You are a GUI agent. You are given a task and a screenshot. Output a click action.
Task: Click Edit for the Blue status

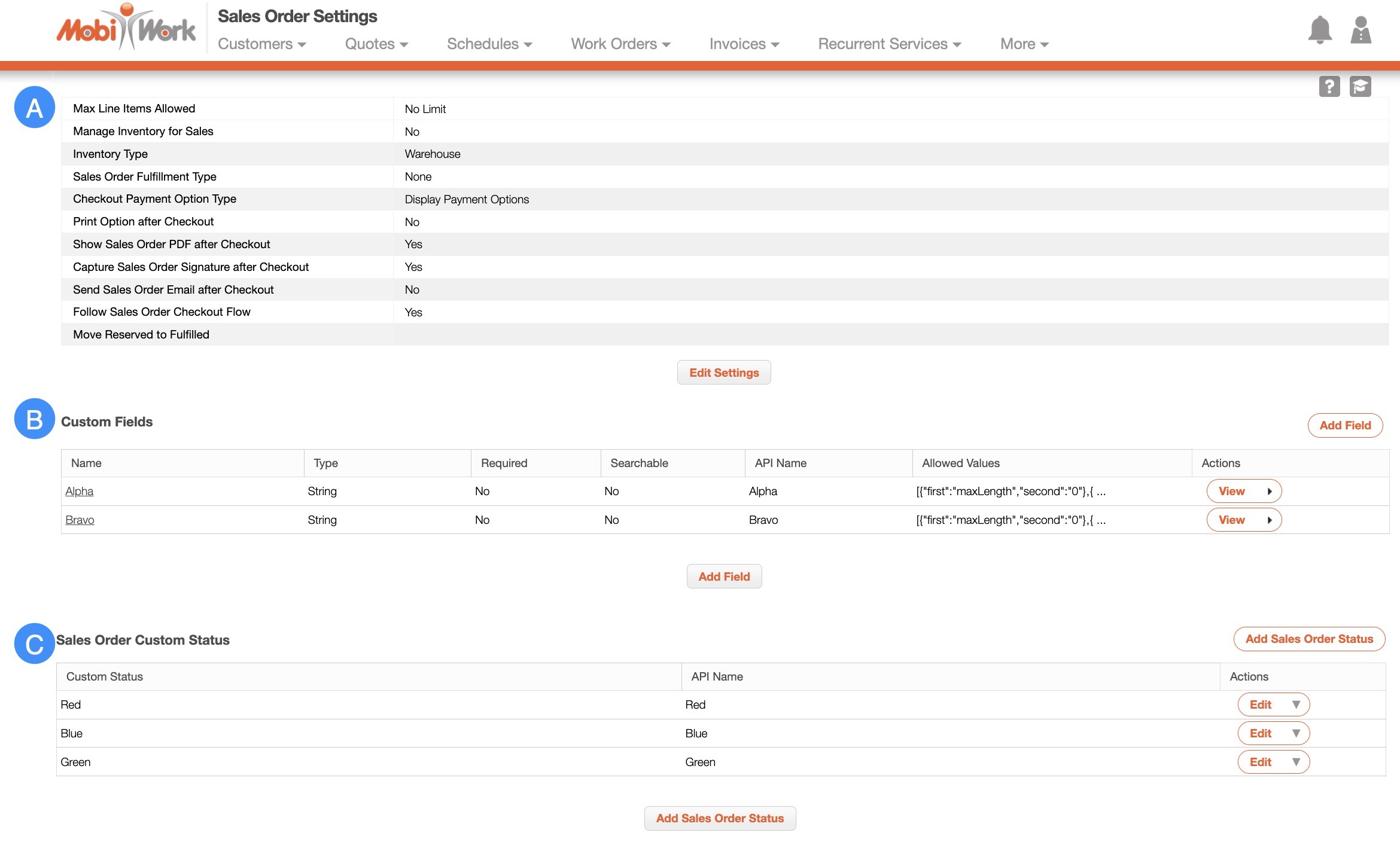pyautogui.click(x=1260, y=734)
